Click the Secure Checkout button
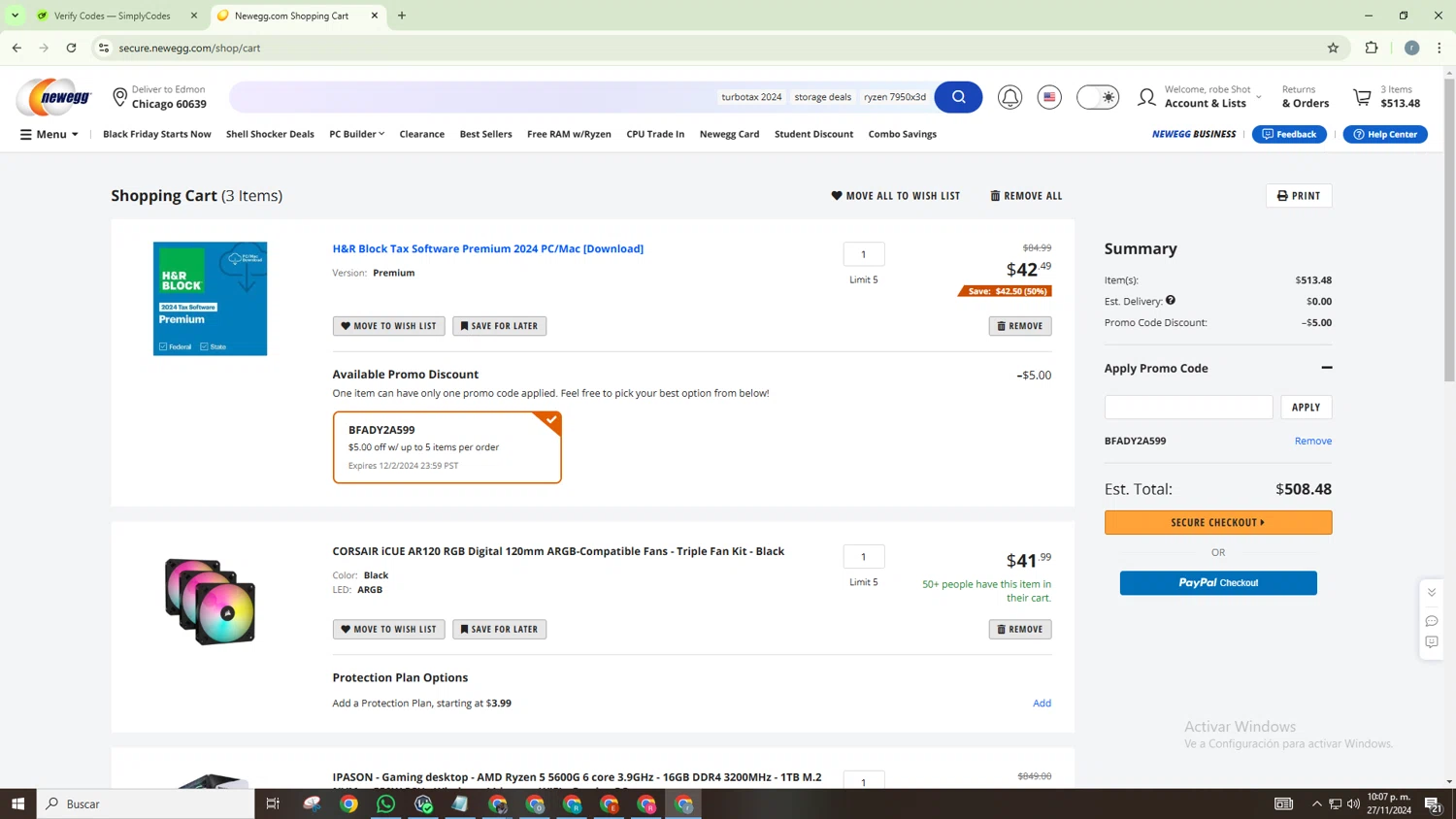Image resolution: width=1456 pixels, height=819 pixels. click(x=1218, y=523)
